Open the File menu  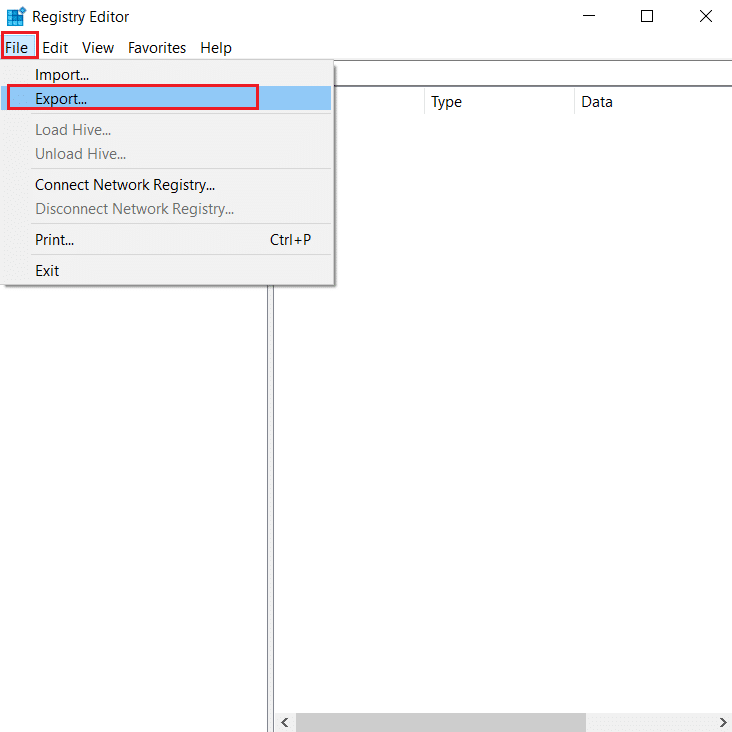pos(19,47)
